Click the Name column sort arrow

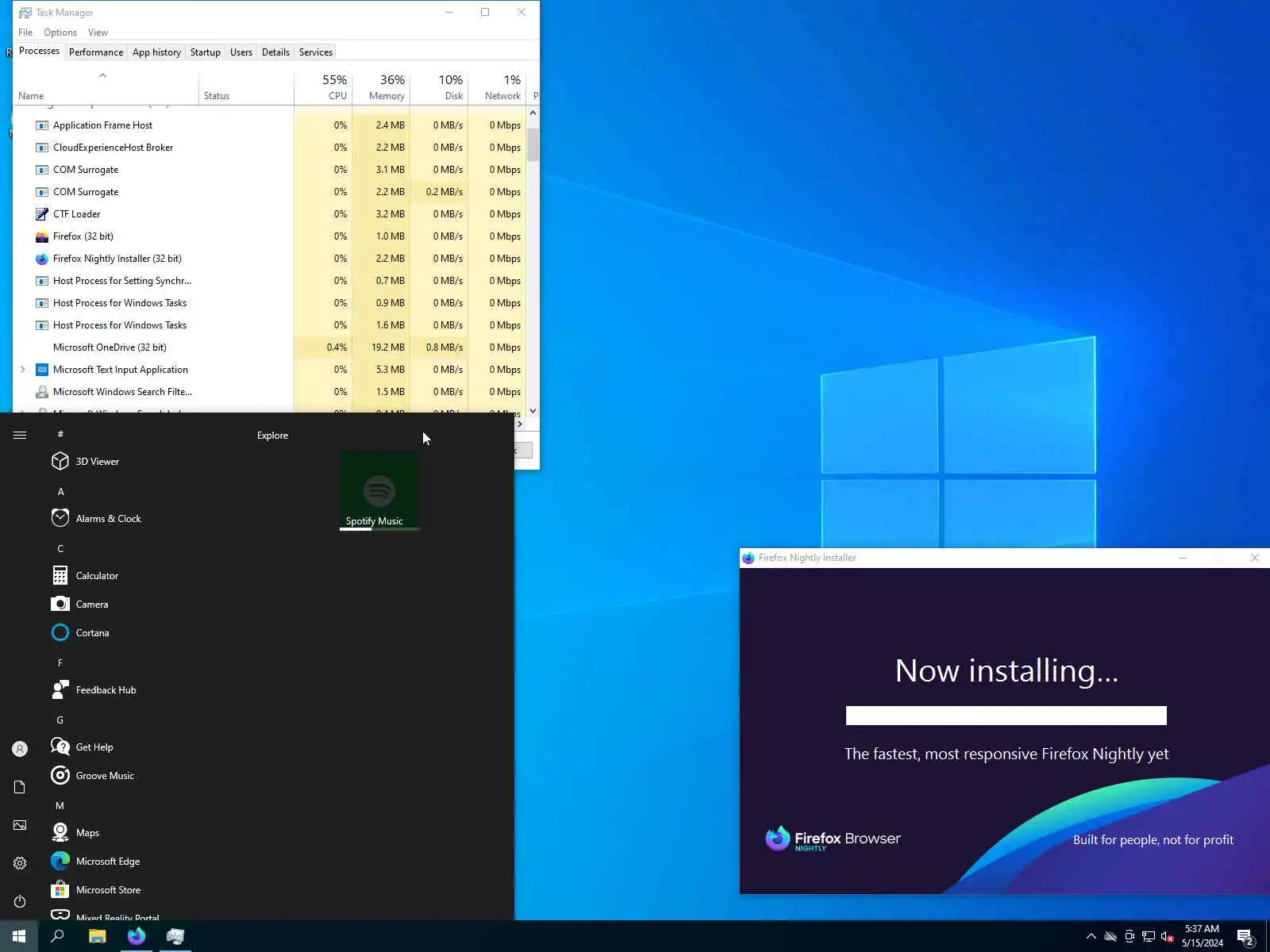coord(102,76)
